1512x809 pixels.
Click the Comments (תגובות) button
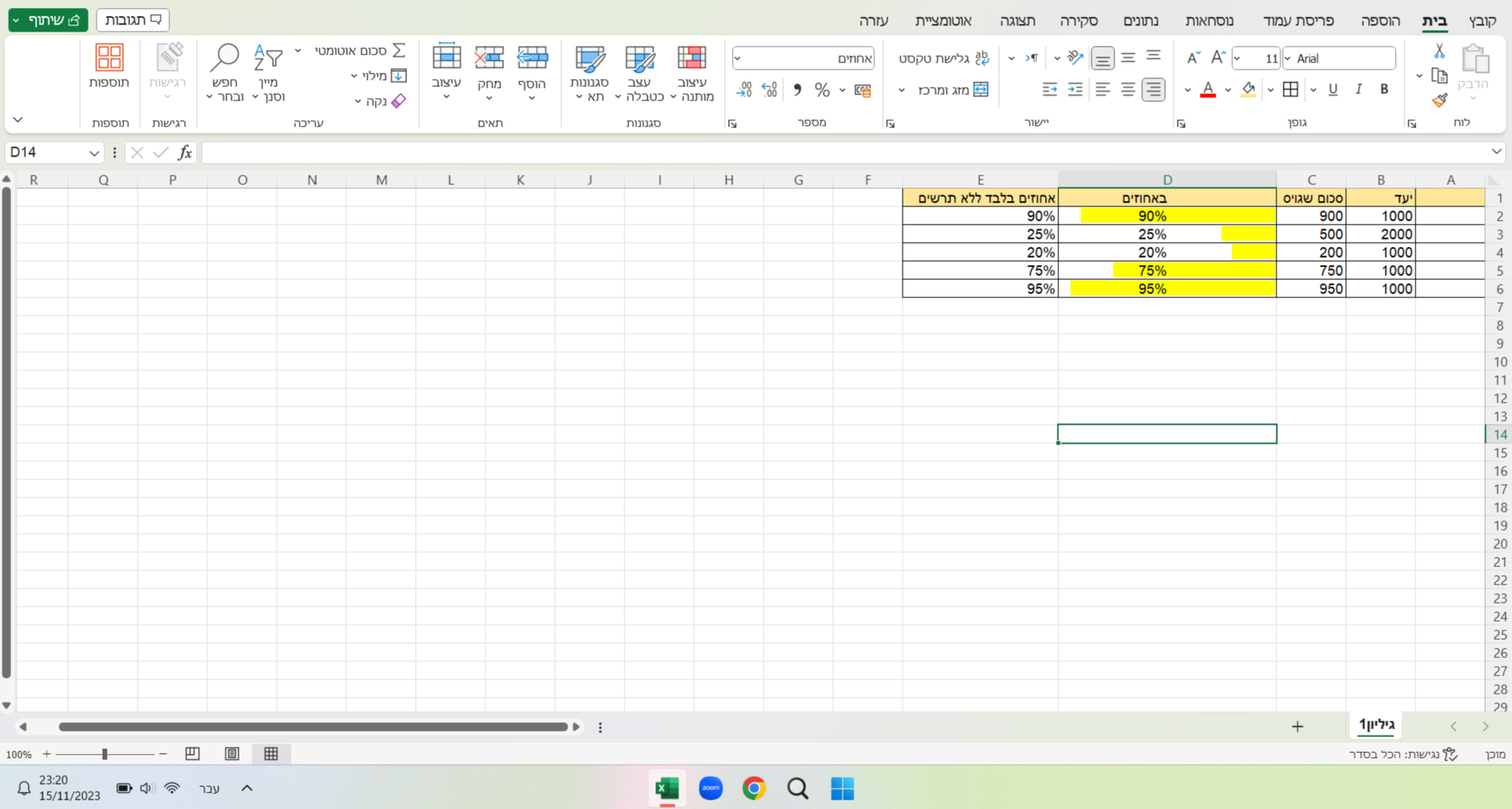pyautogui.click(x=133, y=20)
